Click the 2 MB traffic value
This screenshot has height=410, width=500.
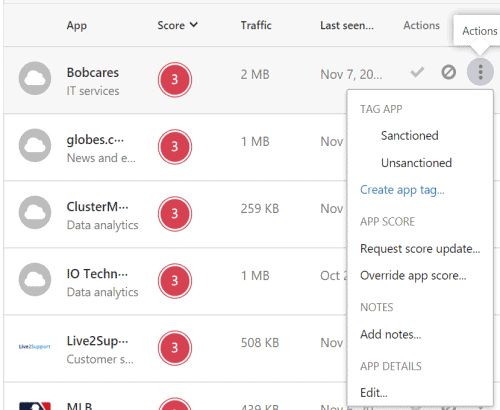pyautogui.click(x=255, y=75)
